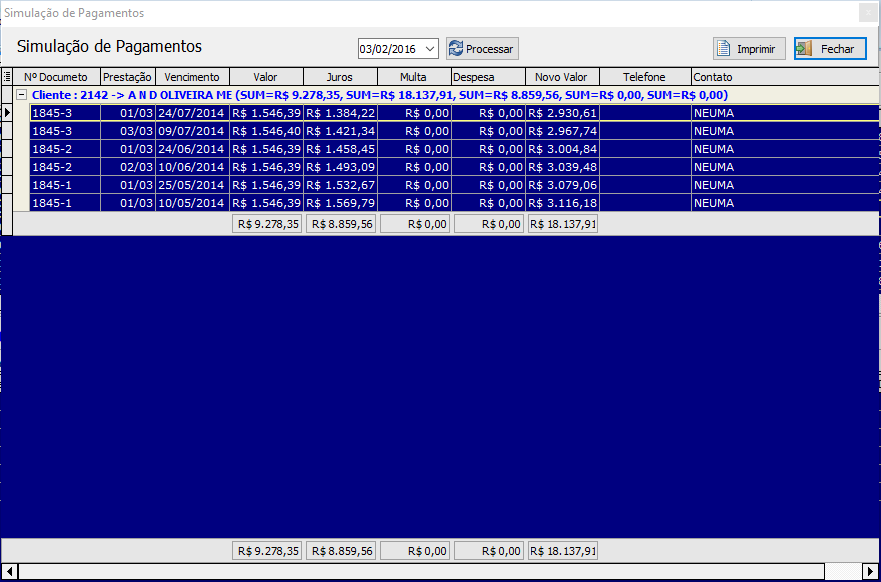881x582 pixels.
Task: Click the horizontal scrollbar left arrow
Action: pyautogui.click(x=9, y=570)
